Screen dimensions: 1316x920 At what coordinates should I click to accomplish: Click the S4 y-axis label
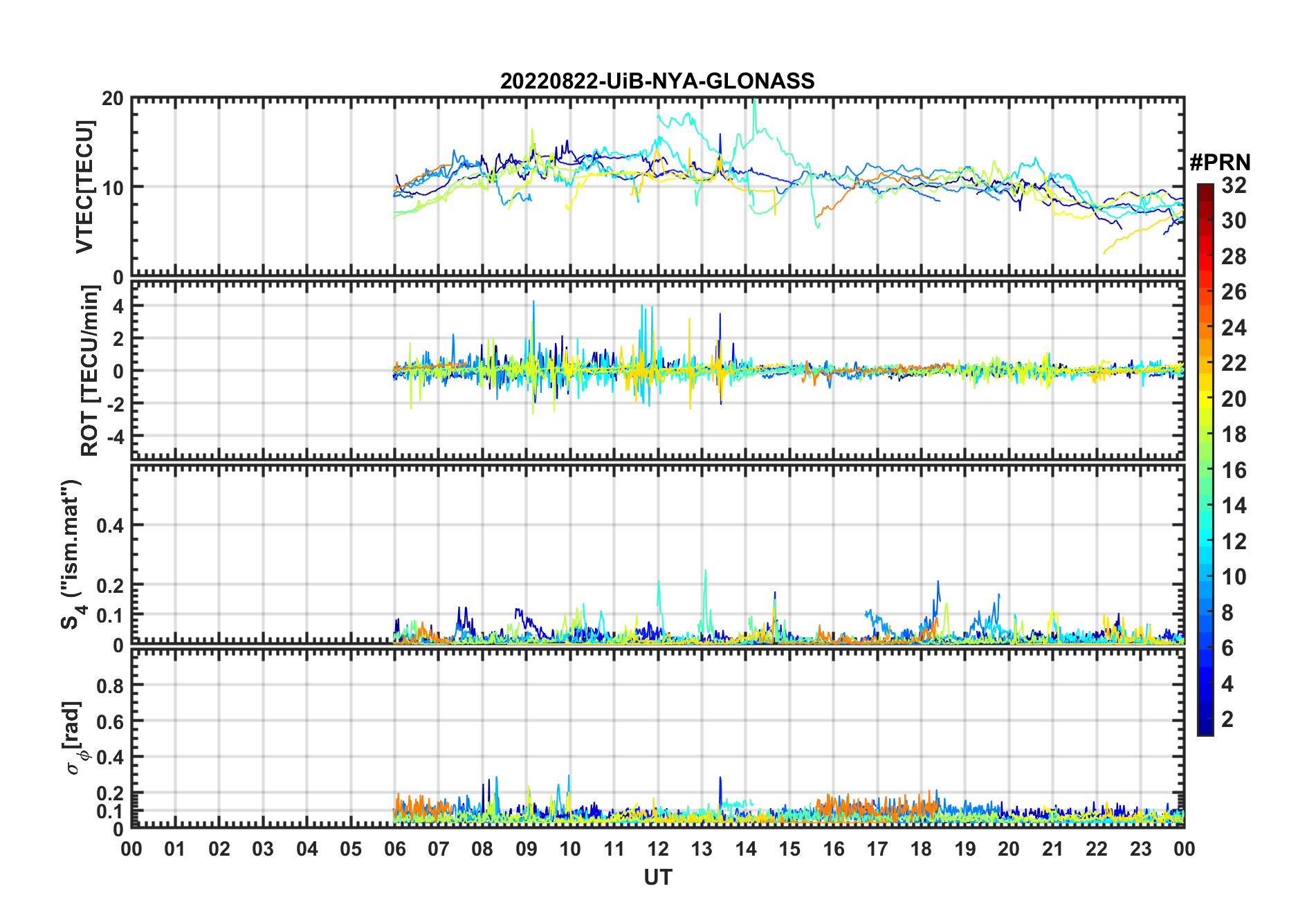click(71, 554)
